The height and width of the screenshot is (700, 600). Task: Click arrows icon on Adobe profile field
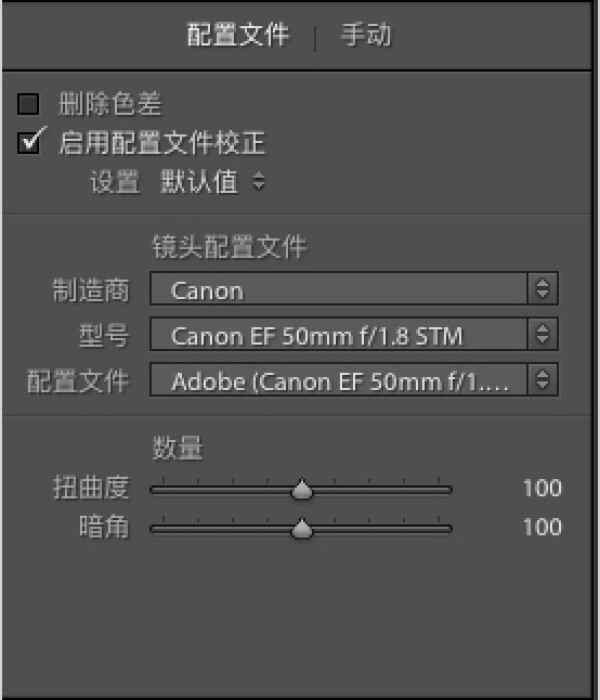click(543, 380)
